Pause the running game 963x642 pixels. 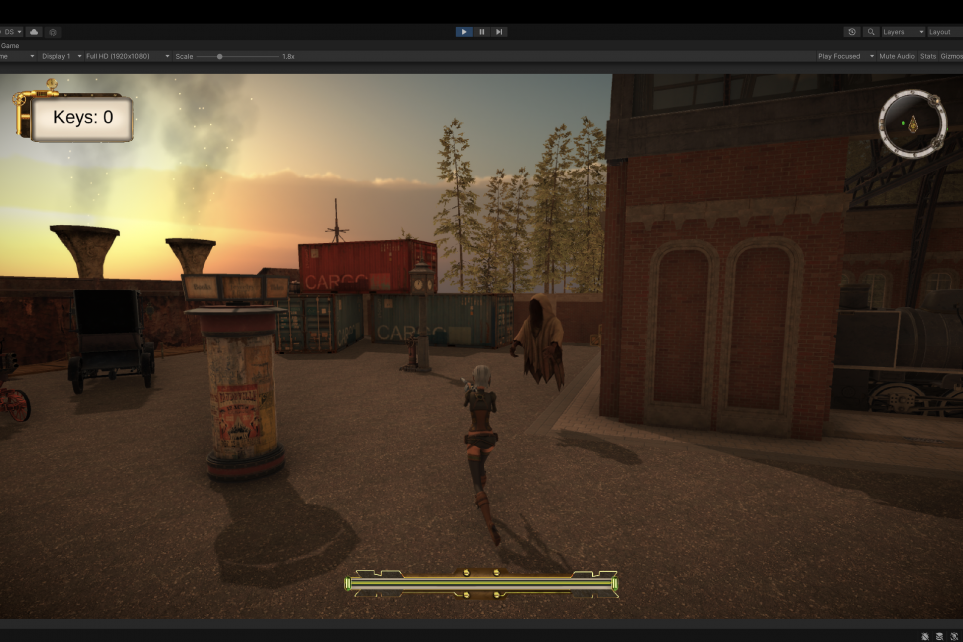click(x=482, y=32)
